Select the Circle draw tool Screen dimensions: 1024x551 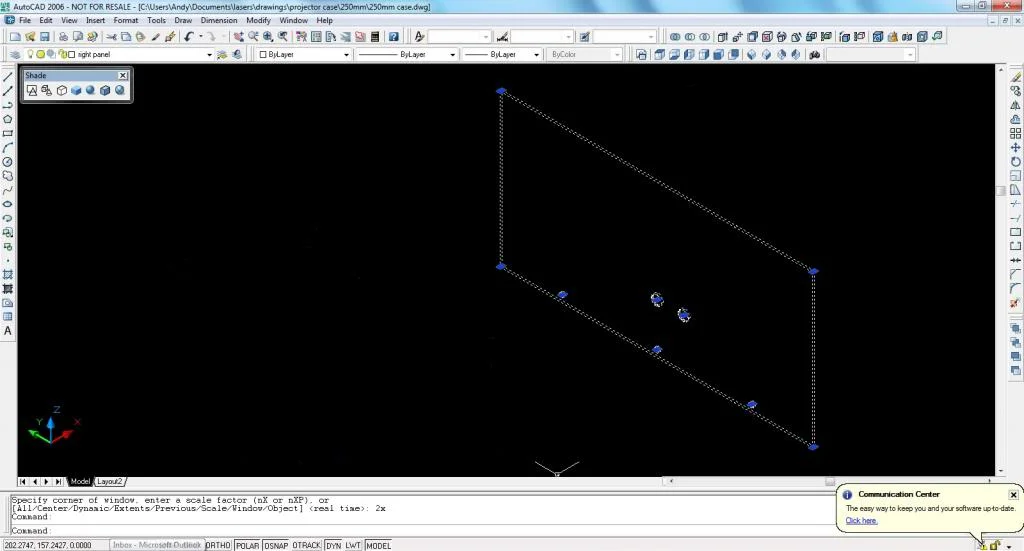click(x=8, y=162)
